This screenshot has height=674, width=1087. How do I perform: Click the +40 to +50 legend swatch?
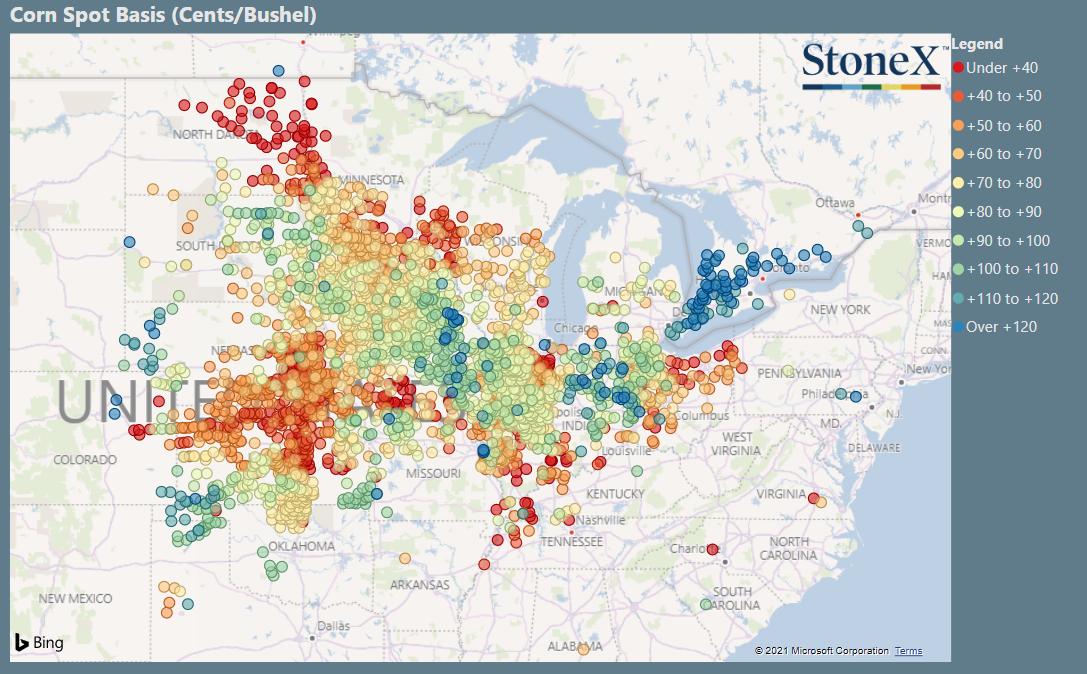pos(958,96)
